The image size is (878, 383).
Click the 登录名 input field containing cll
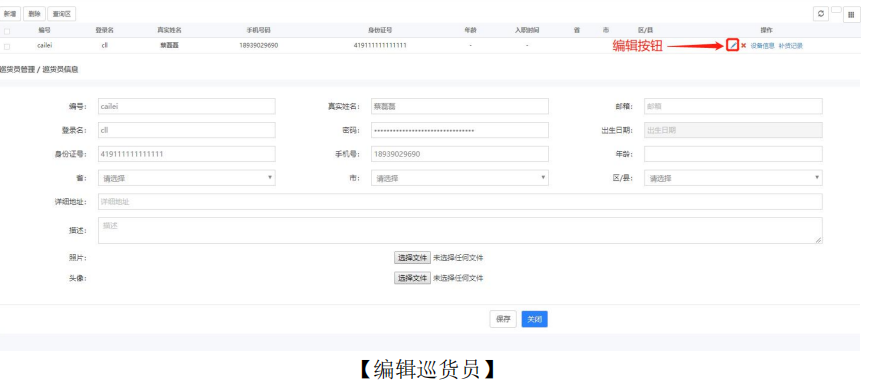(x=186, y=130)
